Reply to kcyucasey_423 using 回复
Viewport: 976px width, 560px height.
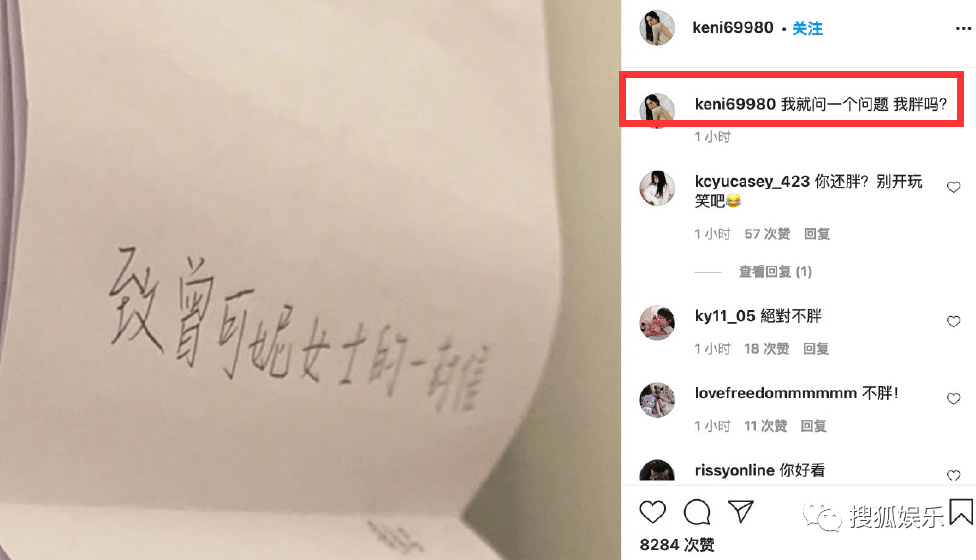tap(817, 234)
